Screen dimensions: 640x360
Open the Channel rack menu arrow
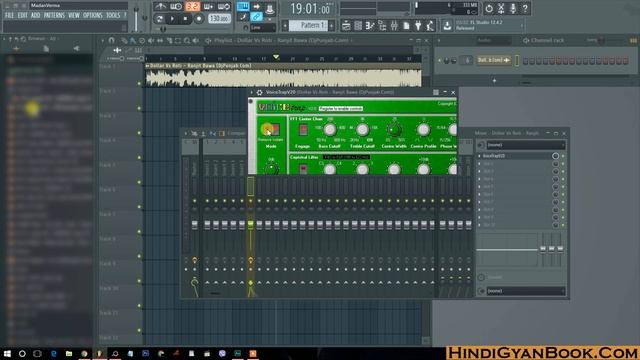[439, 40]
